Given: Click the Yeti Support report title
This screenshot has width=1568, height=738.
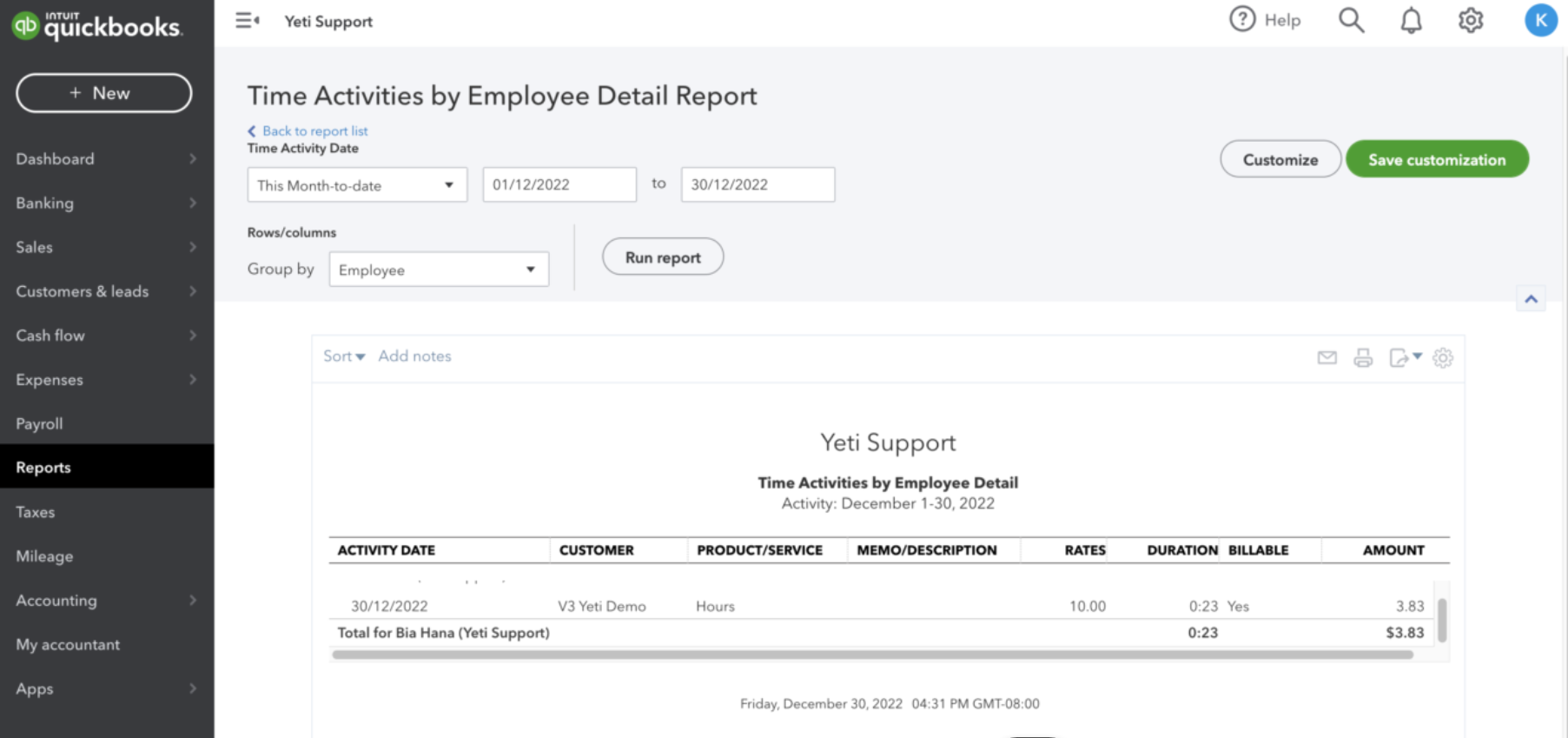Looking at the screenshot, I should tap(888, 442).
